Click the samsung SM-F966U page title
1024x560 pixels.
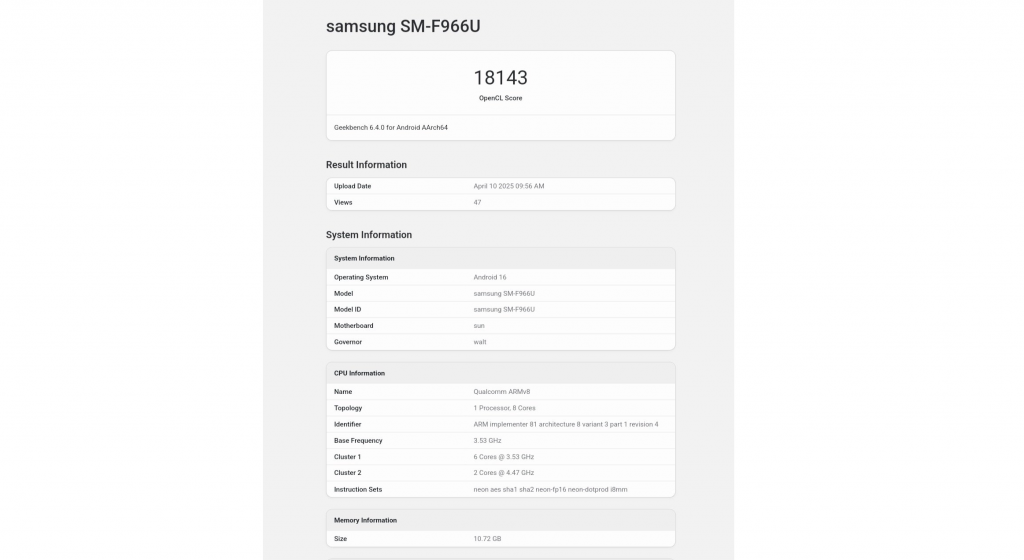(403, 27)
